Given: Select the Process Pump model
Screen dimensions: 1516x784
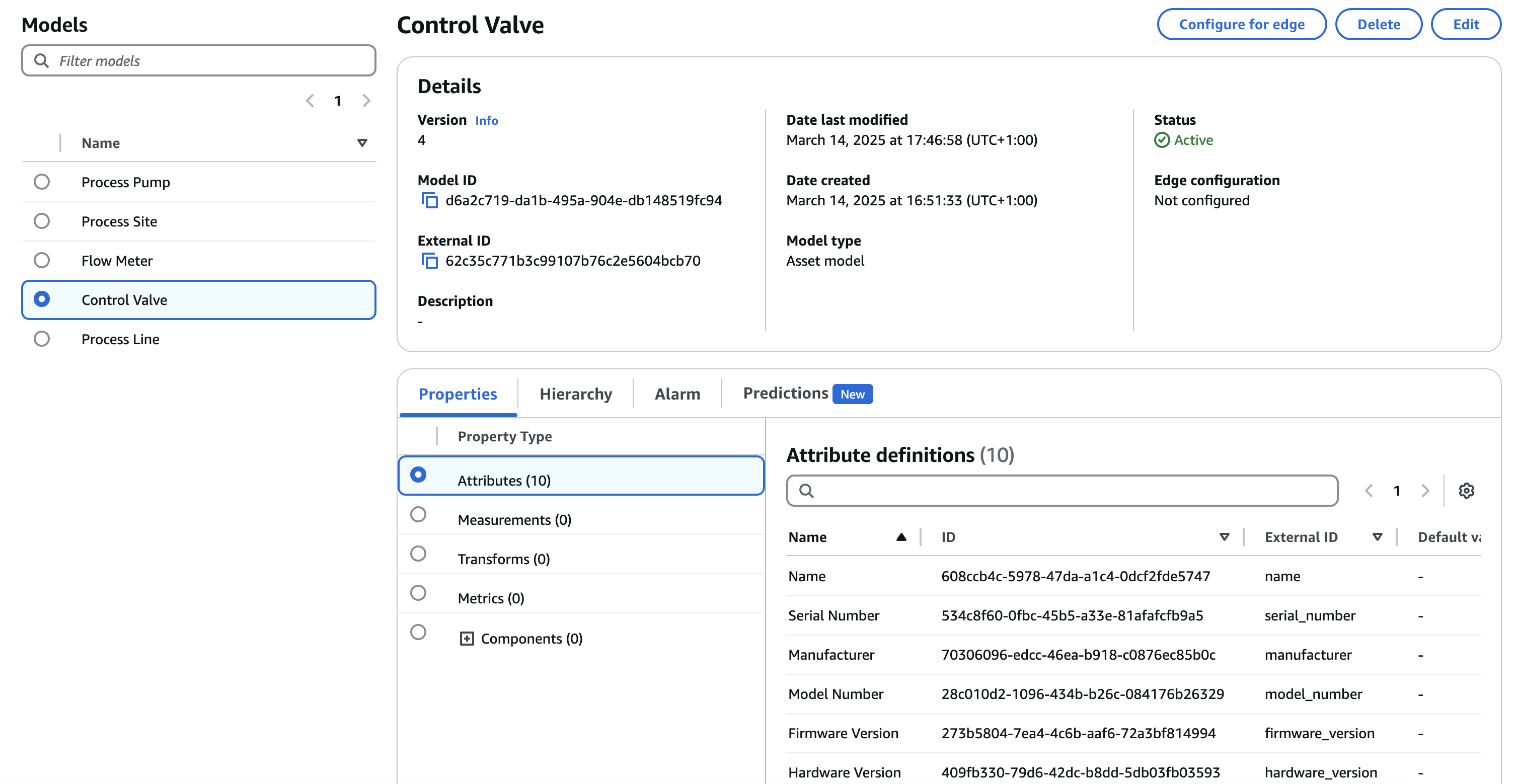Looking at the screenshot, I should click(41, 182).
